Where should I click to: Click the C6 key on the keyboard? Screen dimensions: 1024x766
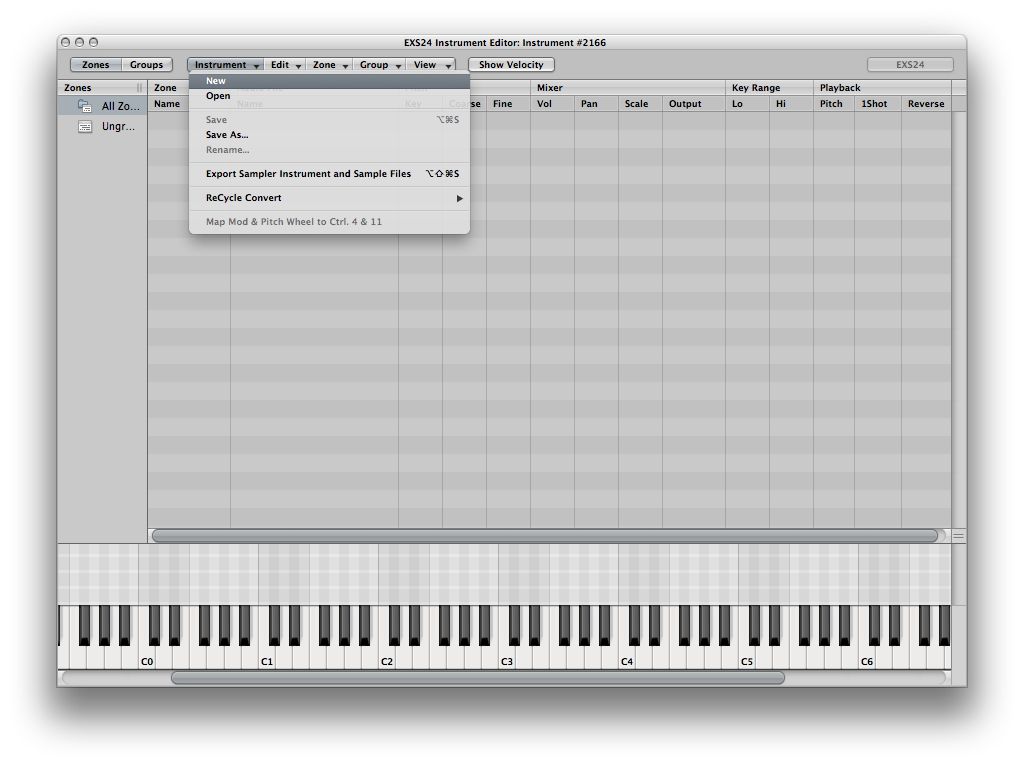click(867, 657)
